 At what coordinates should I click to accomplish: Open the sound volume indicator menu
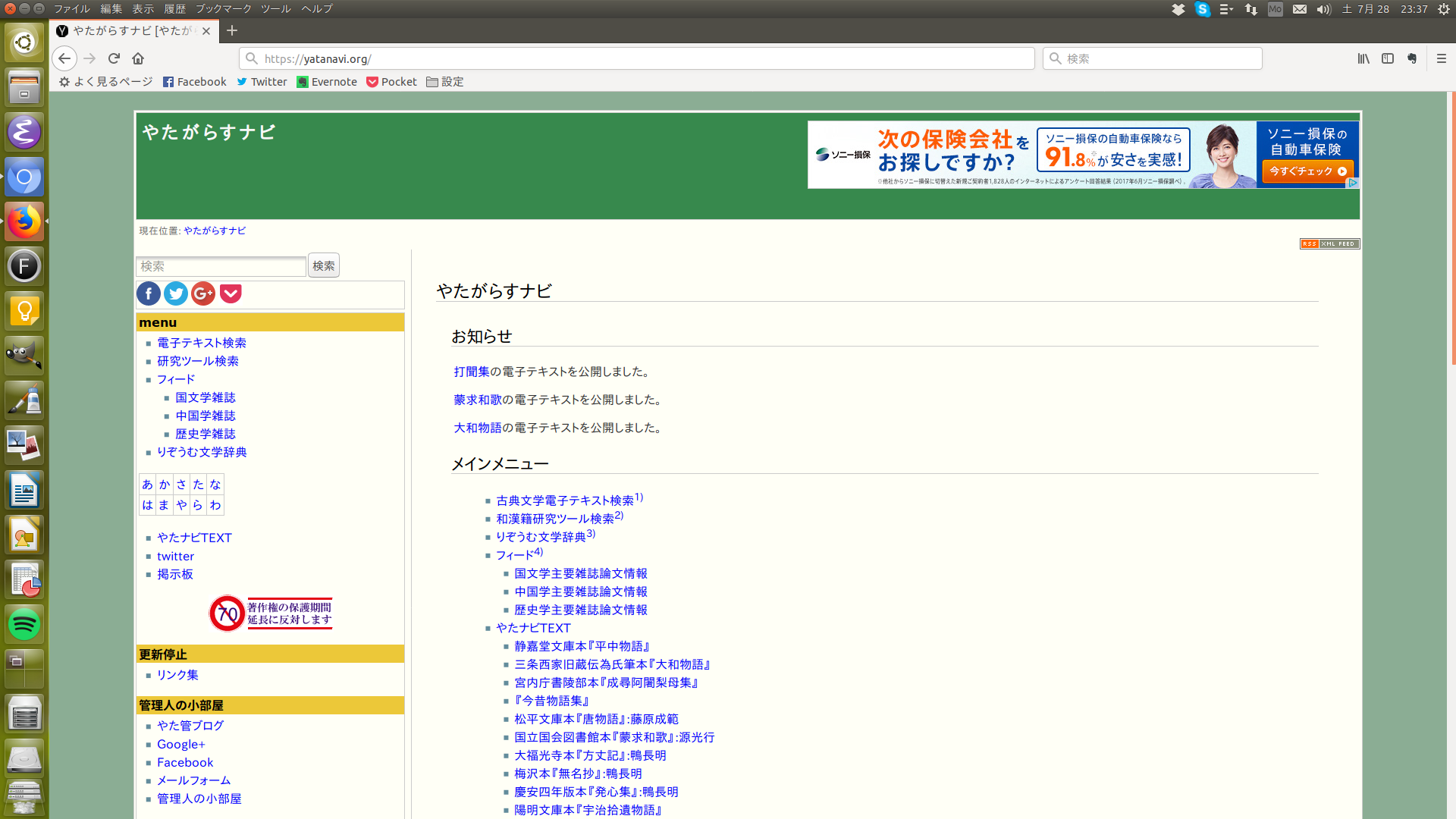1323,9
